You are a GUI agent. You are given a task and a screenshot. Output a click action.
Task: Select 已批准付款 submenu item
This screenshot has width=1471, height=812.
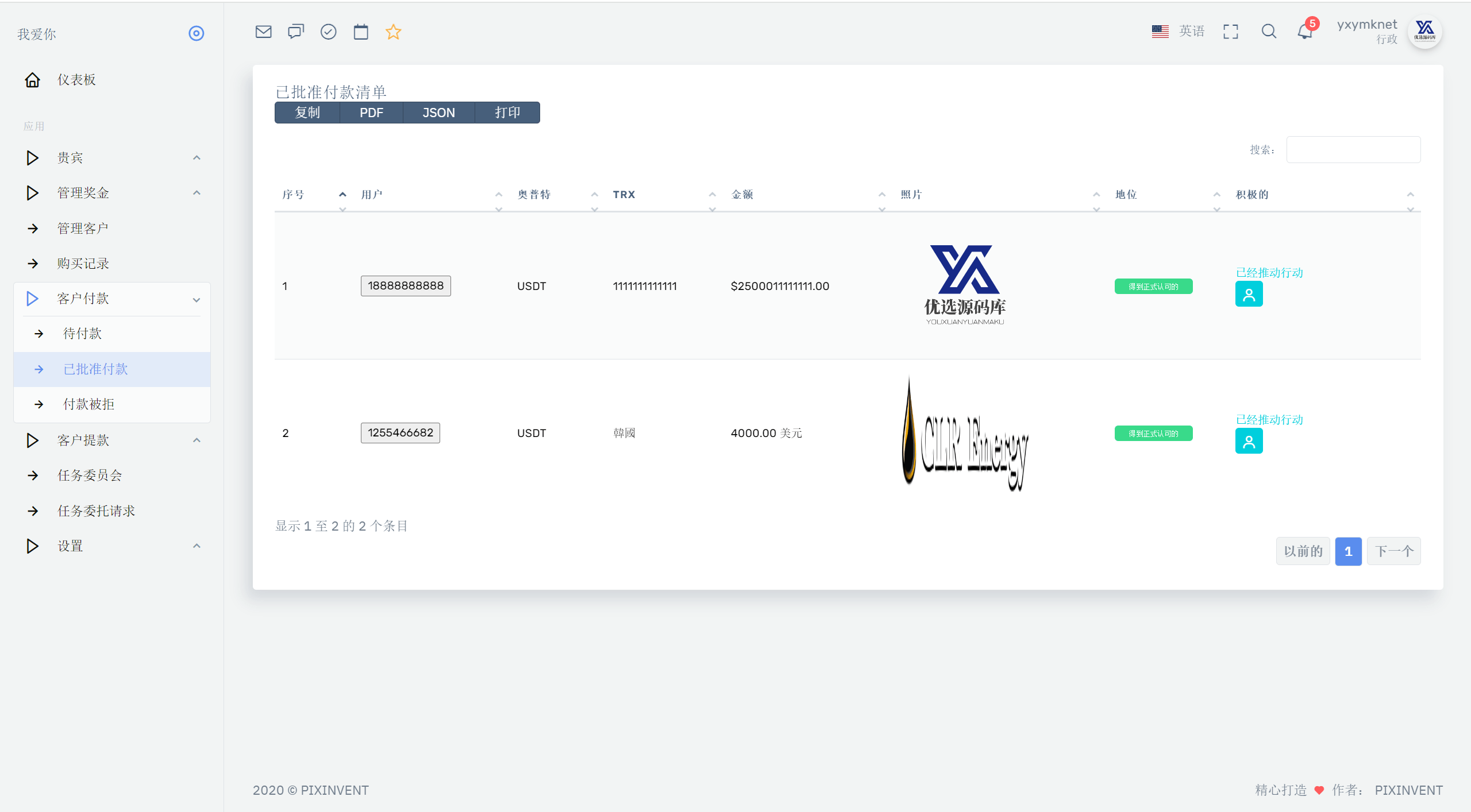point(112,369)
